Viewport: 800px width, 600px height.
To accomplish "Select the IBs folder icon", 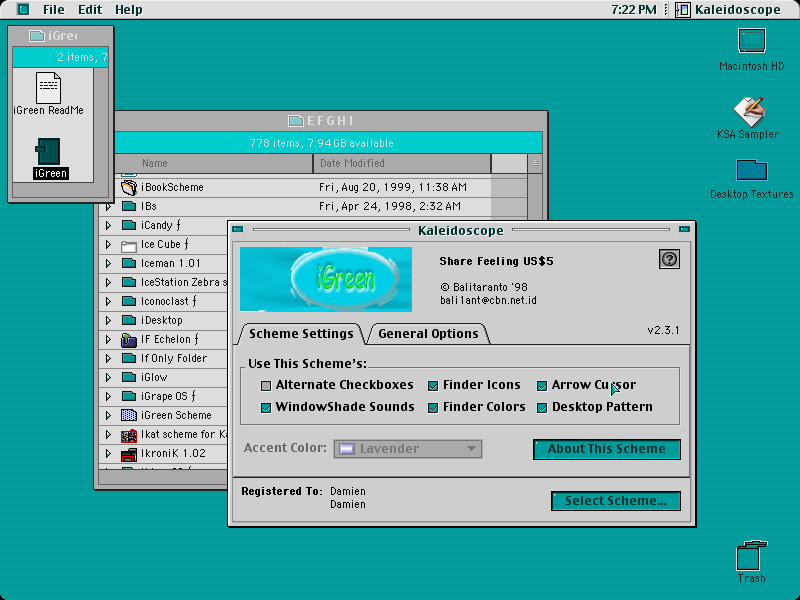I will click(x=129, y=206).
